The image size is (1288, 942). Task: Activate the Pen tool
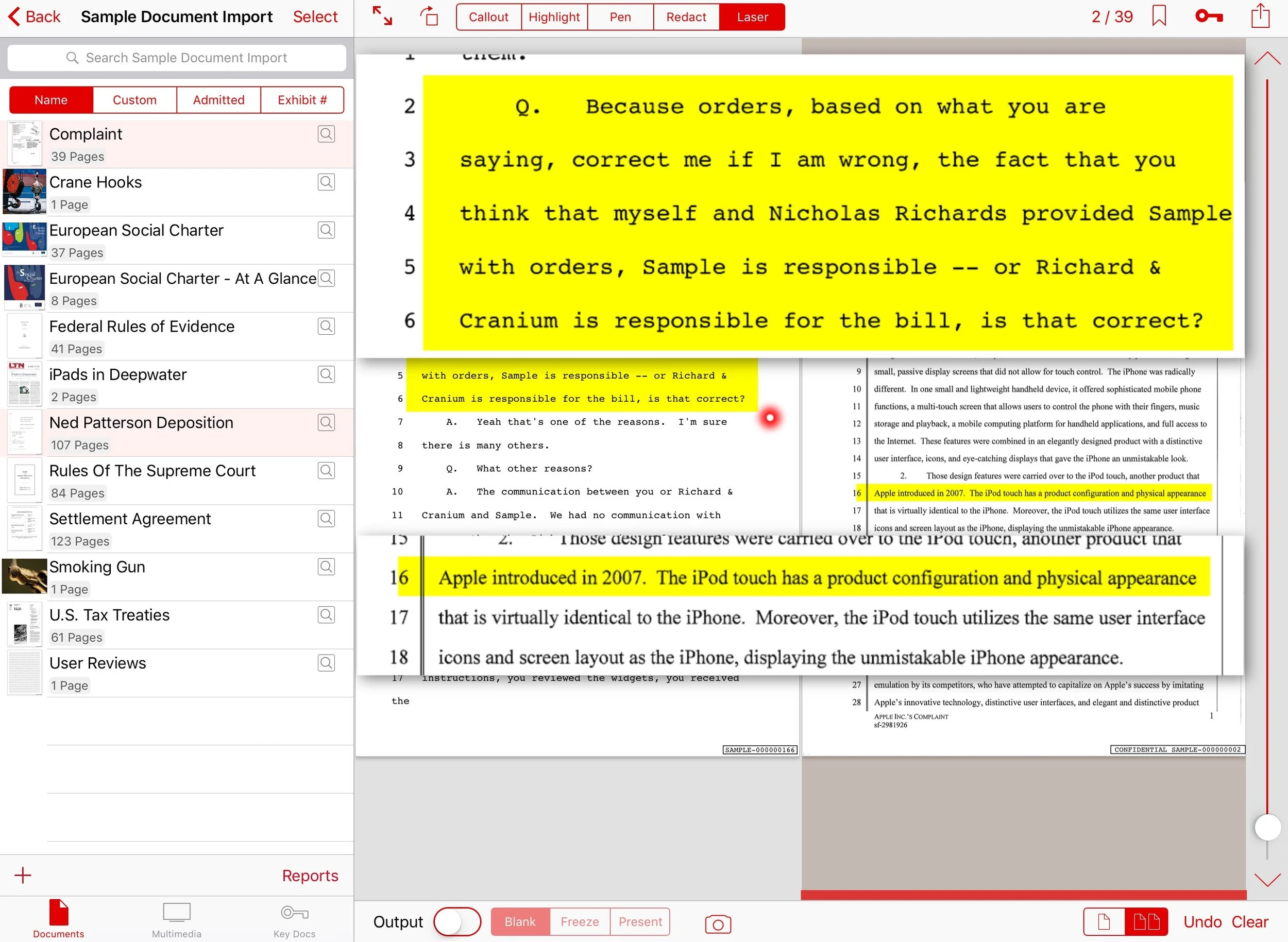coord(620,16)
